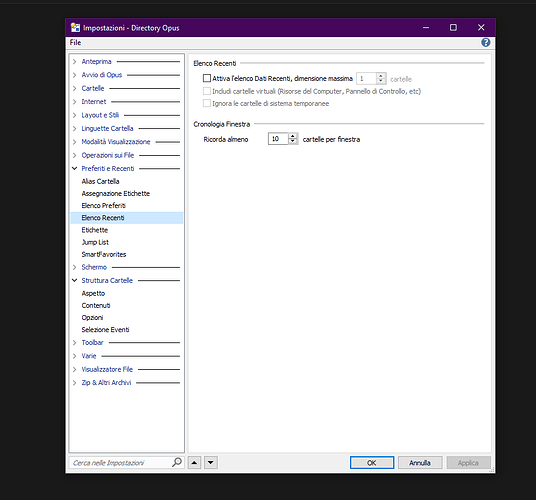Toggle Includi cartelle virtuali checkbox
Screen dimensions: 536x500
point(207,91)
